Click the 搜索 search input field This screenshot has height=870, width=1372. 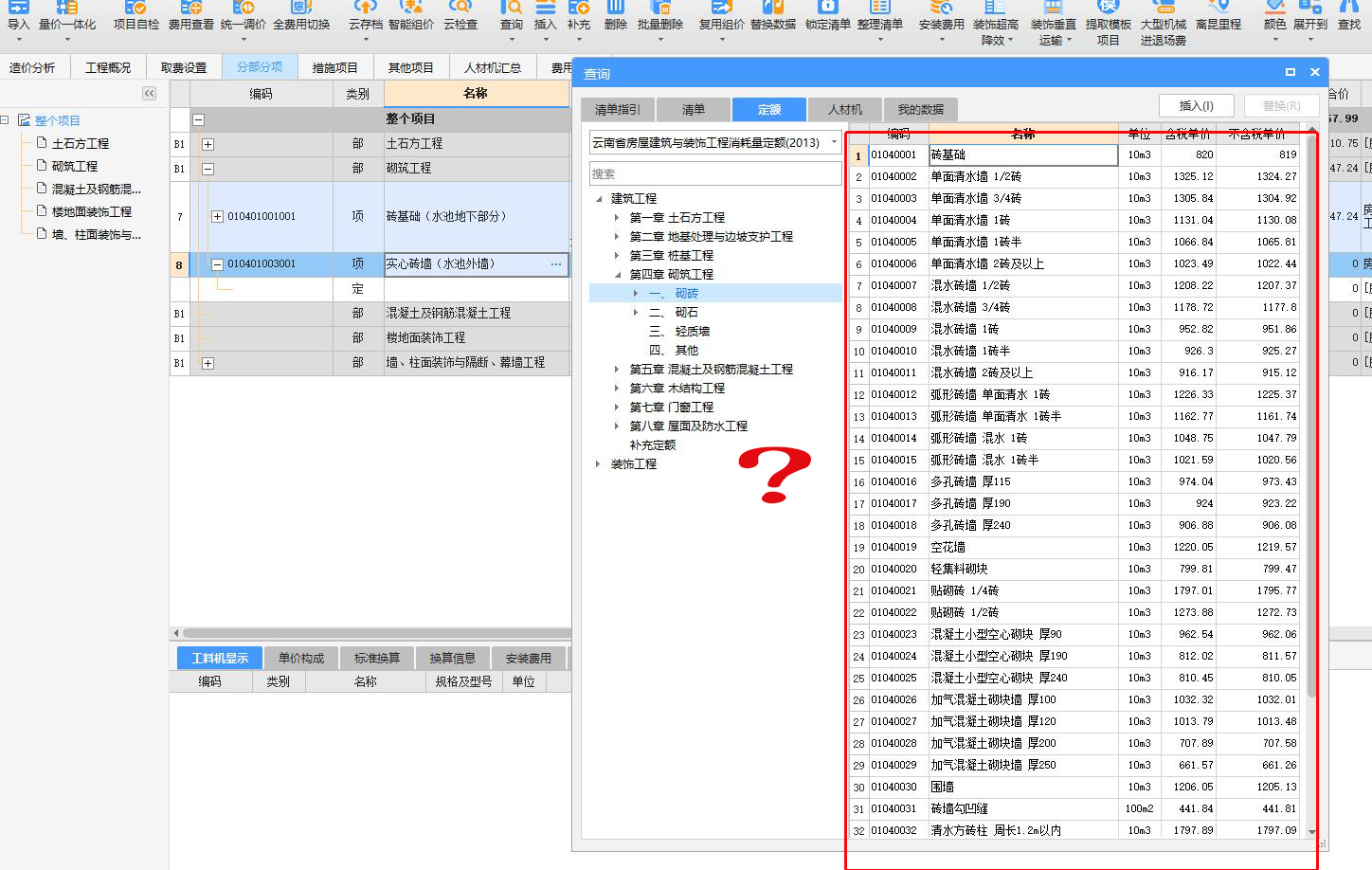[x=715, y=173]
